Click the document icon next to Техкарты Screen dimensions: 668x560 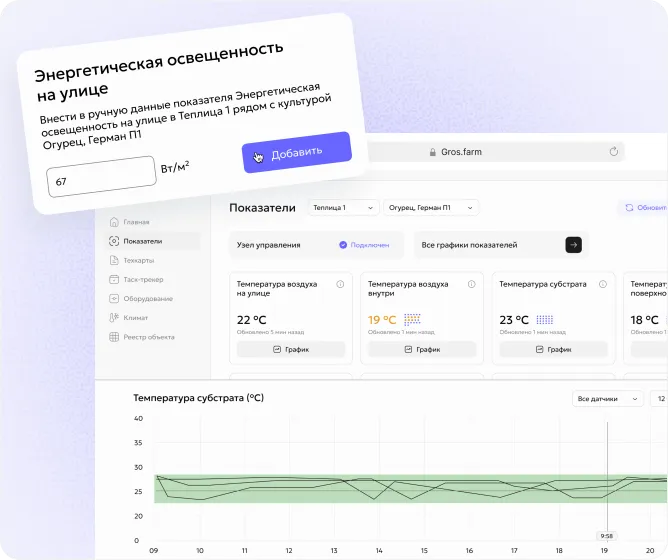[114, 260]
